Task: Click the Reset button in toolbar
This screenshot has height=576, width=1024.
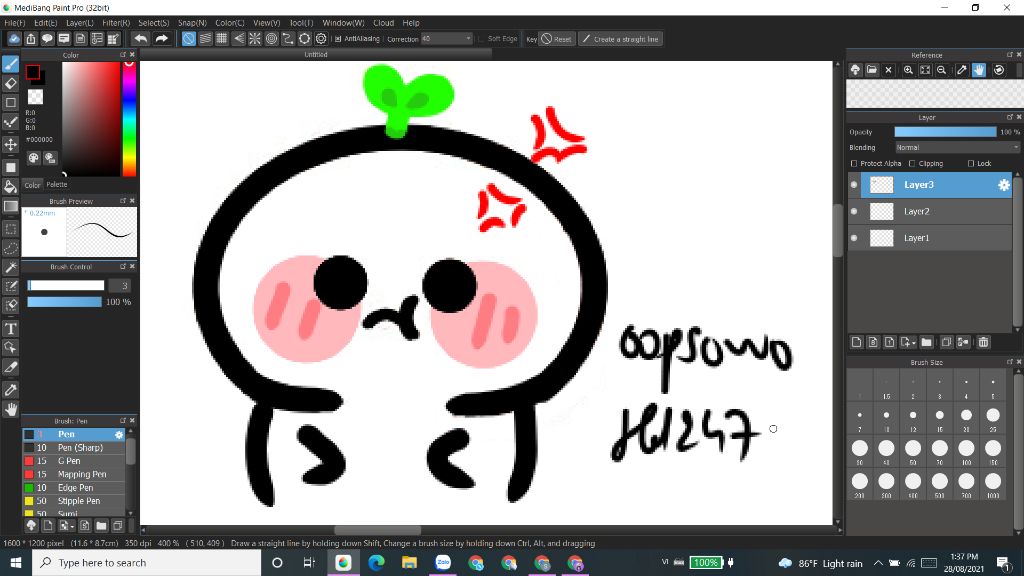Action: click(556, 39)
